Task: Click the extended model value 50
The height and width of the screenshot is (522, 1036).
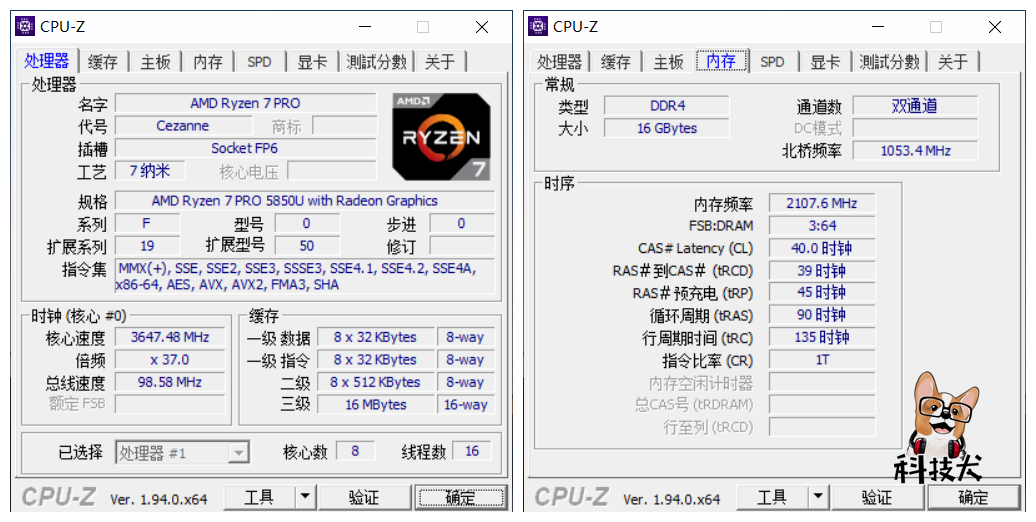Action: 307,246
